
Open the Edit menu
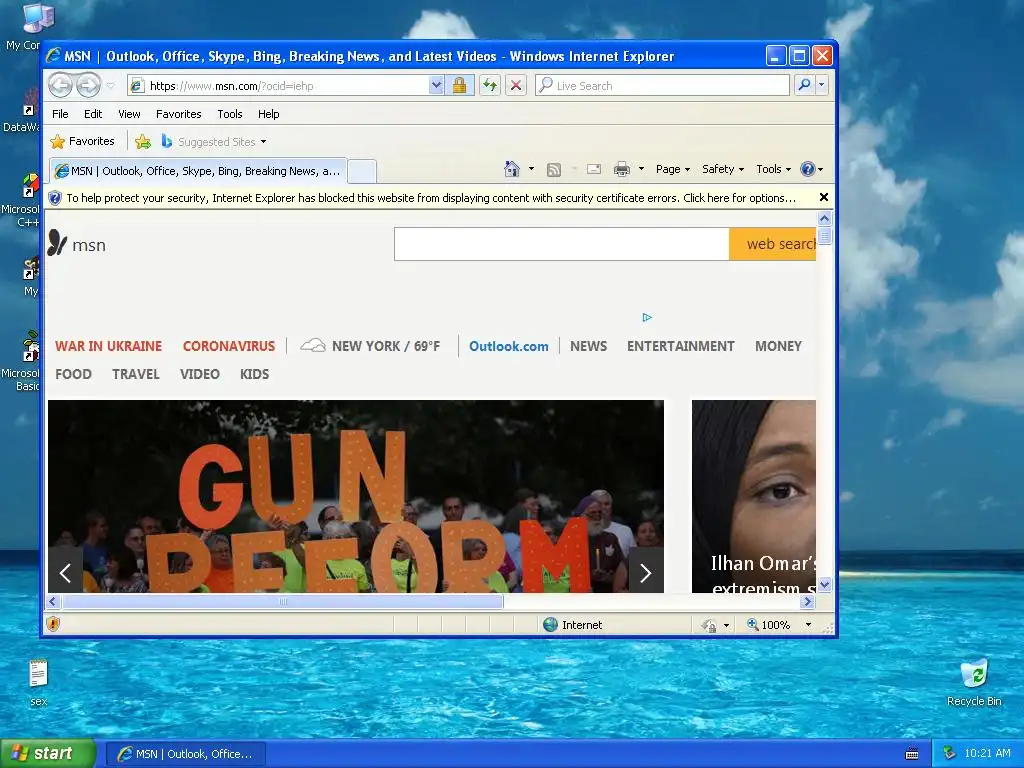click(x=93, y=114)
